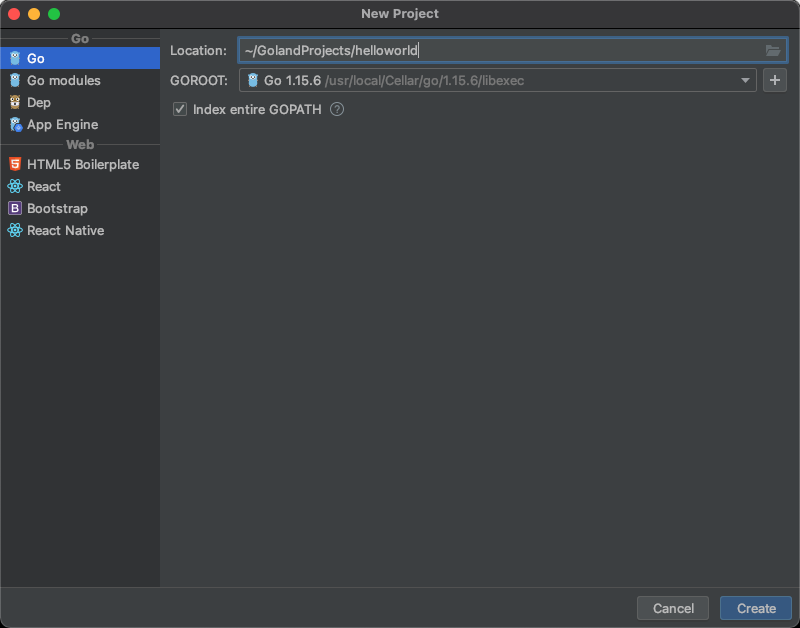Select the React Native template label

point(65,231)
